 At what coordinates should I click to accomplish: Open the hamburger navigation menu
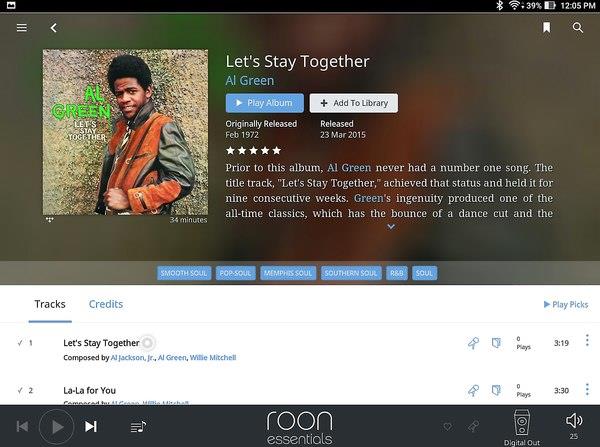[22, 28]
